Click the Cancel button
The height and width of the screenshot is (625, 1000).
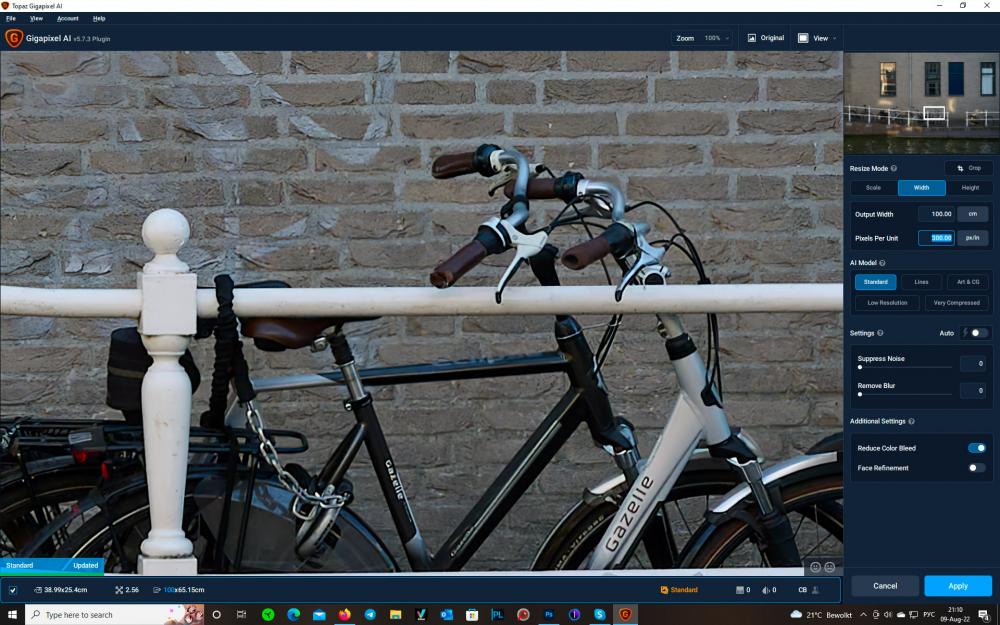click(x=885, y=586)
